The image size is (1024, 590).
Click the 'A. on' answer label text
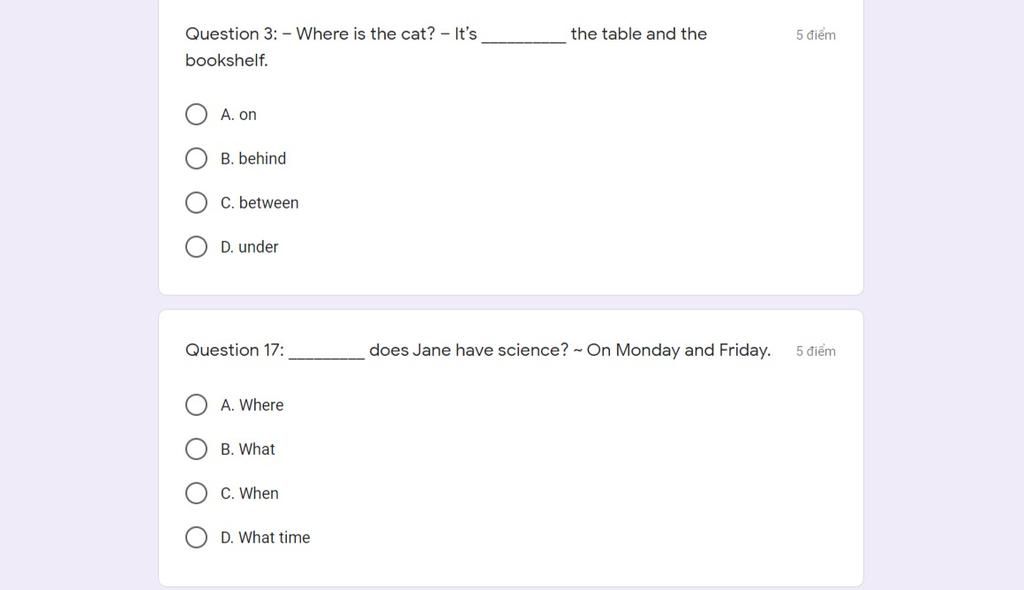[x=238, y=115]
